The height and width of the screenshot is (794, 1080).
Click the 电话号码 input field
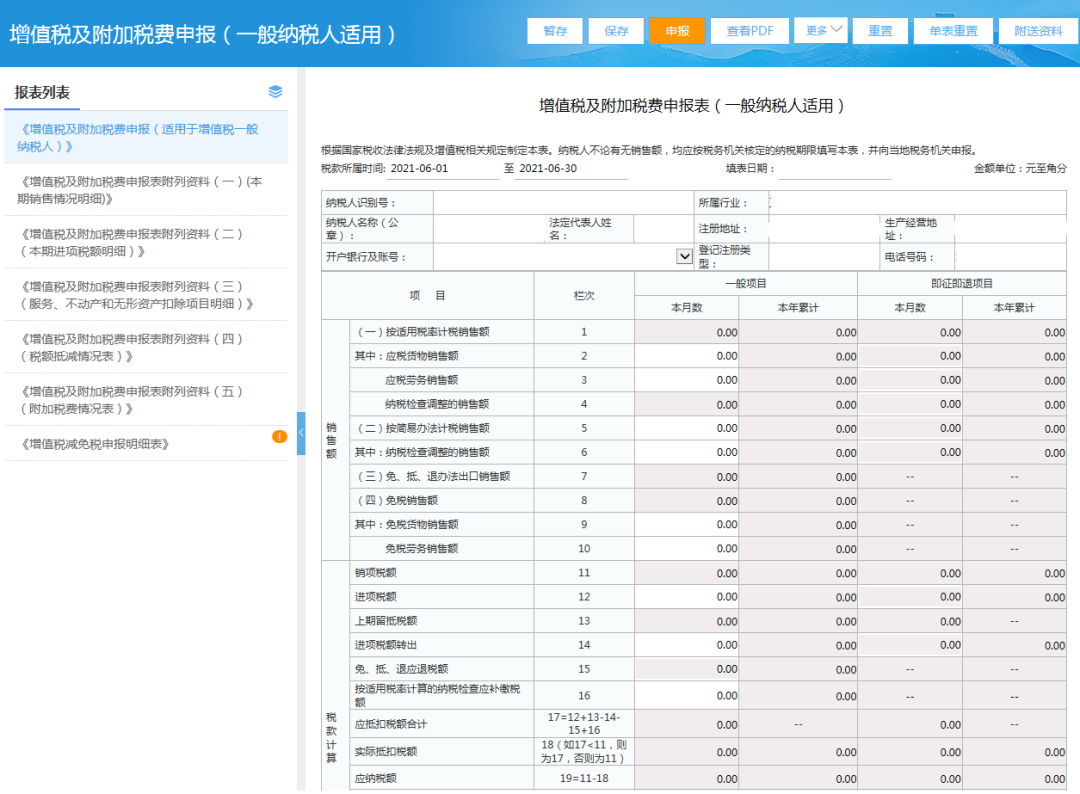pos(1010,257)
